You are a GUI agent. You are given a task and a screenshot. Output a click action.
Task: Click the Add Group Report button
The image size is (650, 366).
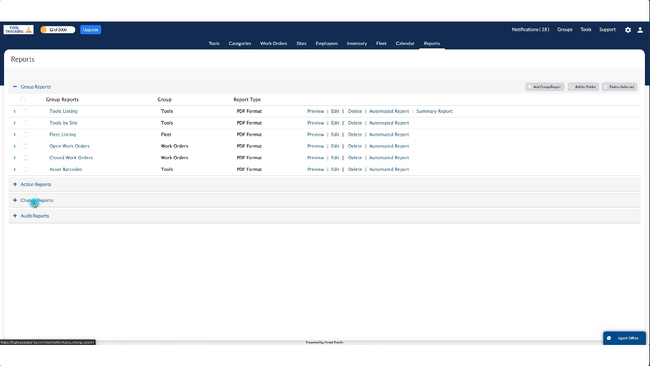pos(545,87)
